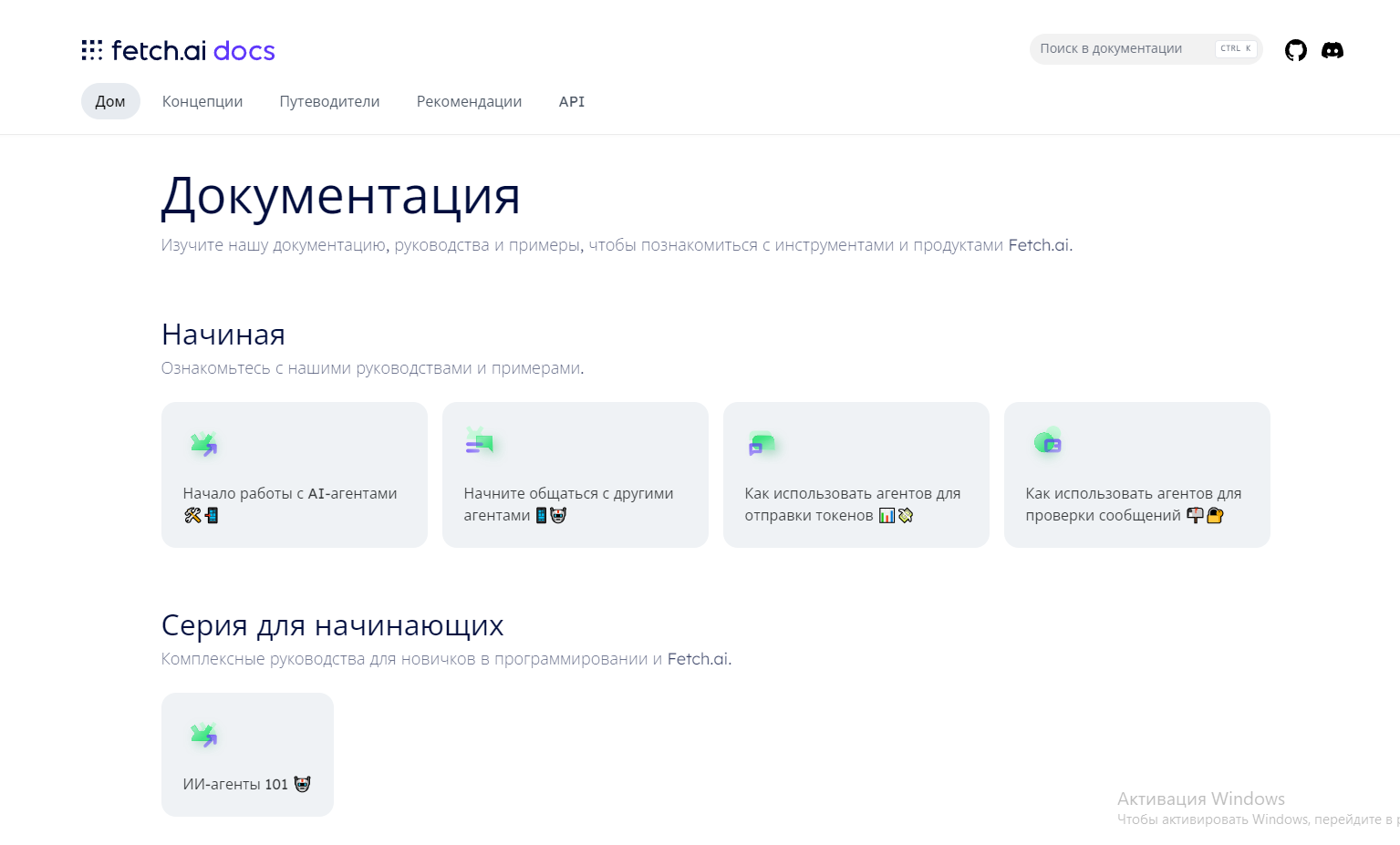Open 'Начните общаться с другими агентами' link
Image resolution: width=1400 pixels, height=845 pixels.
point(576,475)
